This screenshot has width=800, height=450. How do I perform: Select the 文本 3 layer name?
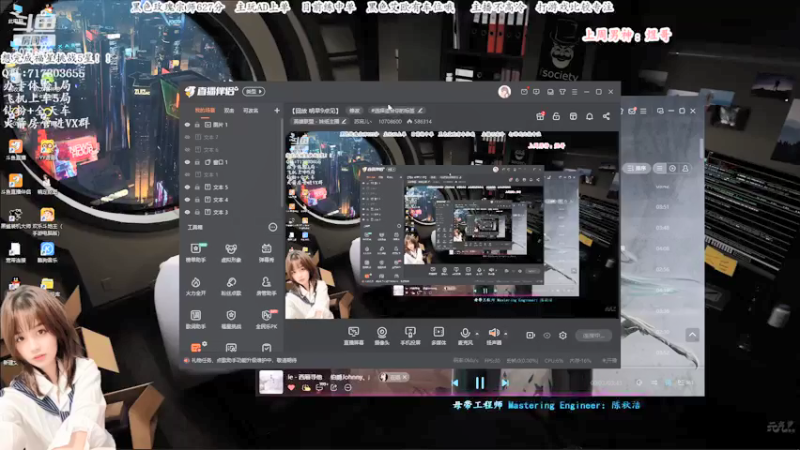(220, 212)
